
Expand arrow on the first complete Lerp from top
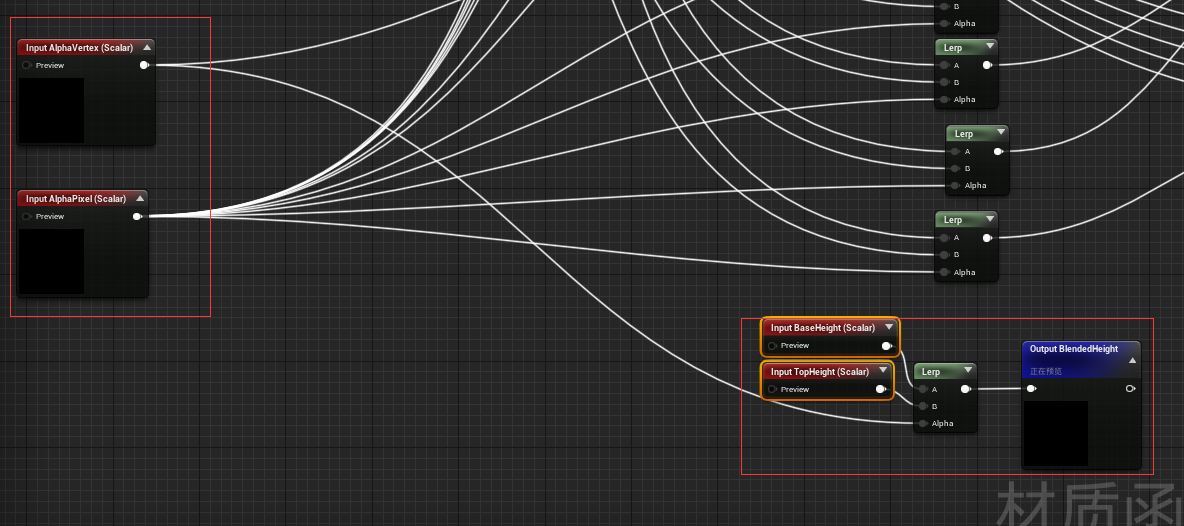[989, 47]
